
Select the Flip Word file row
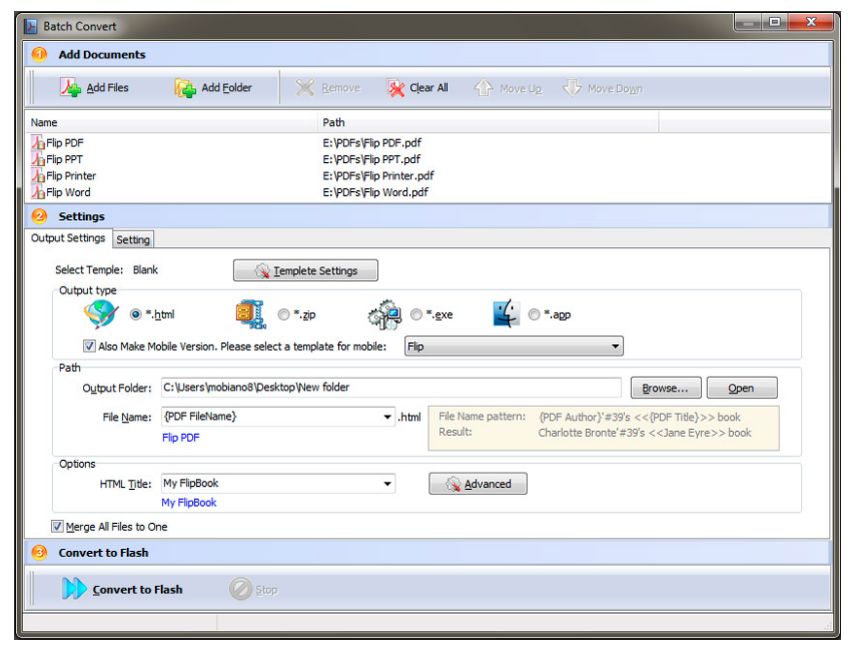pos(428,192)
